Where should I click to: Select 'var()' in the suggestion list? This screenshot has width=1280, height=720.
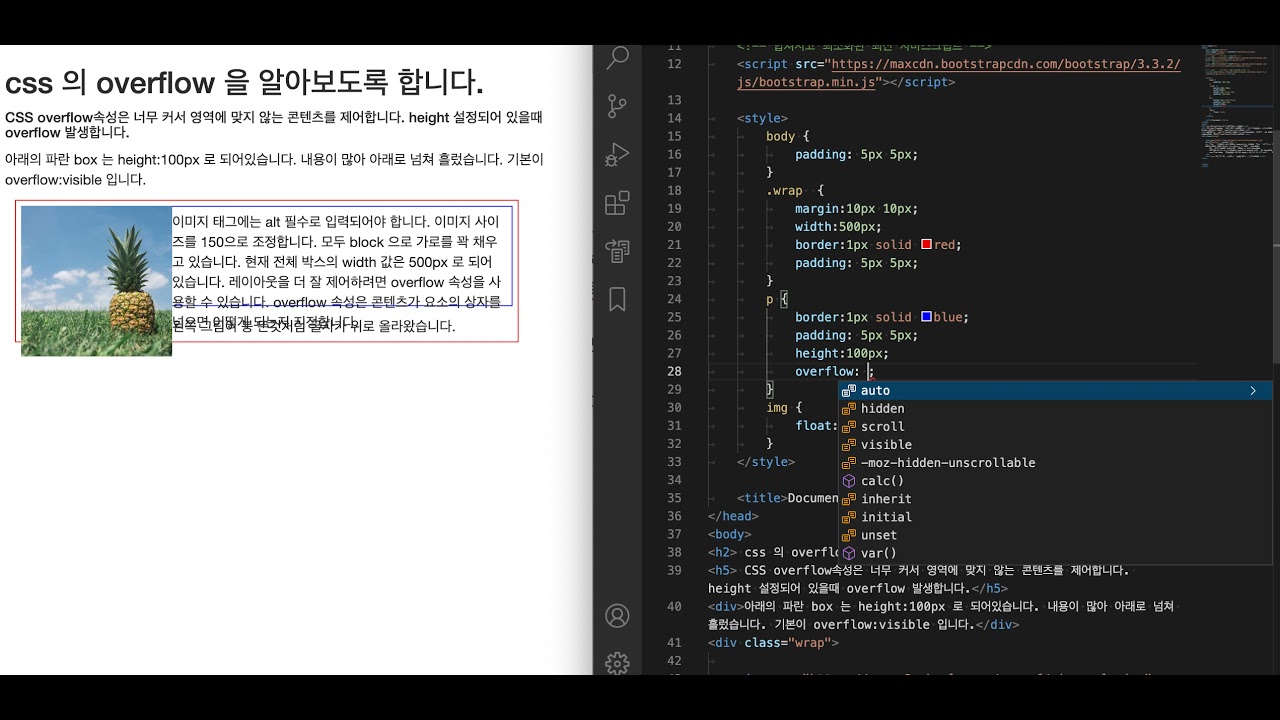1055,552
